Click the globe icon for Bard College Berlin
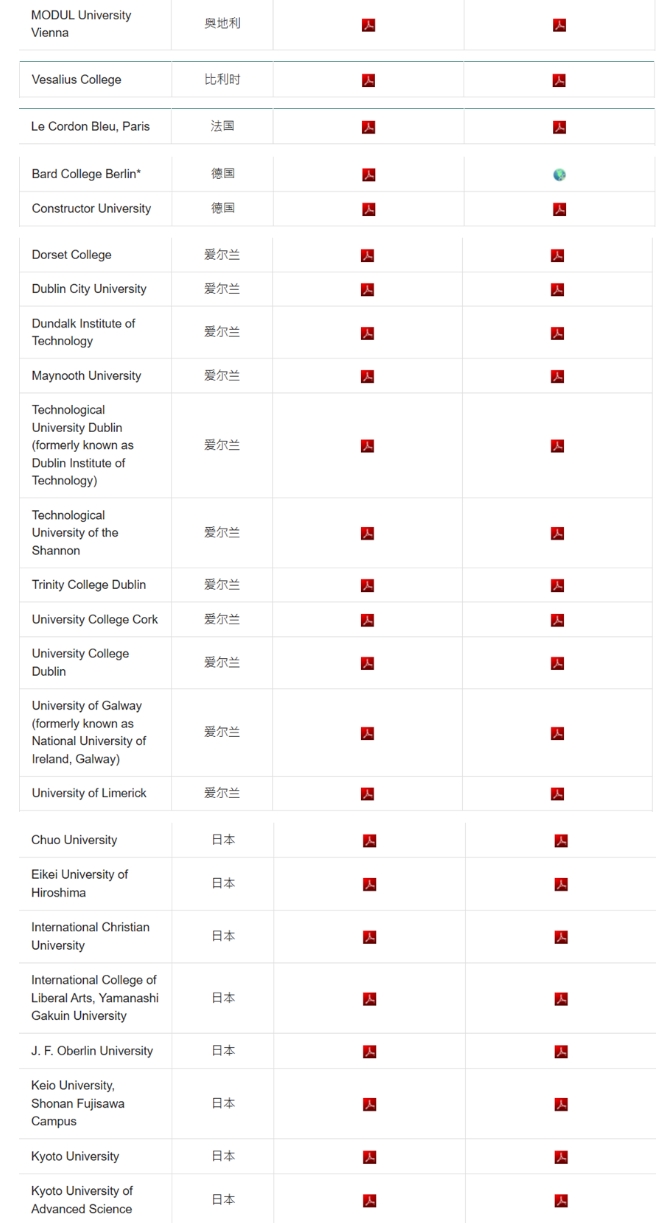This screenshot has height=1223, width=669. coord(559,172)
